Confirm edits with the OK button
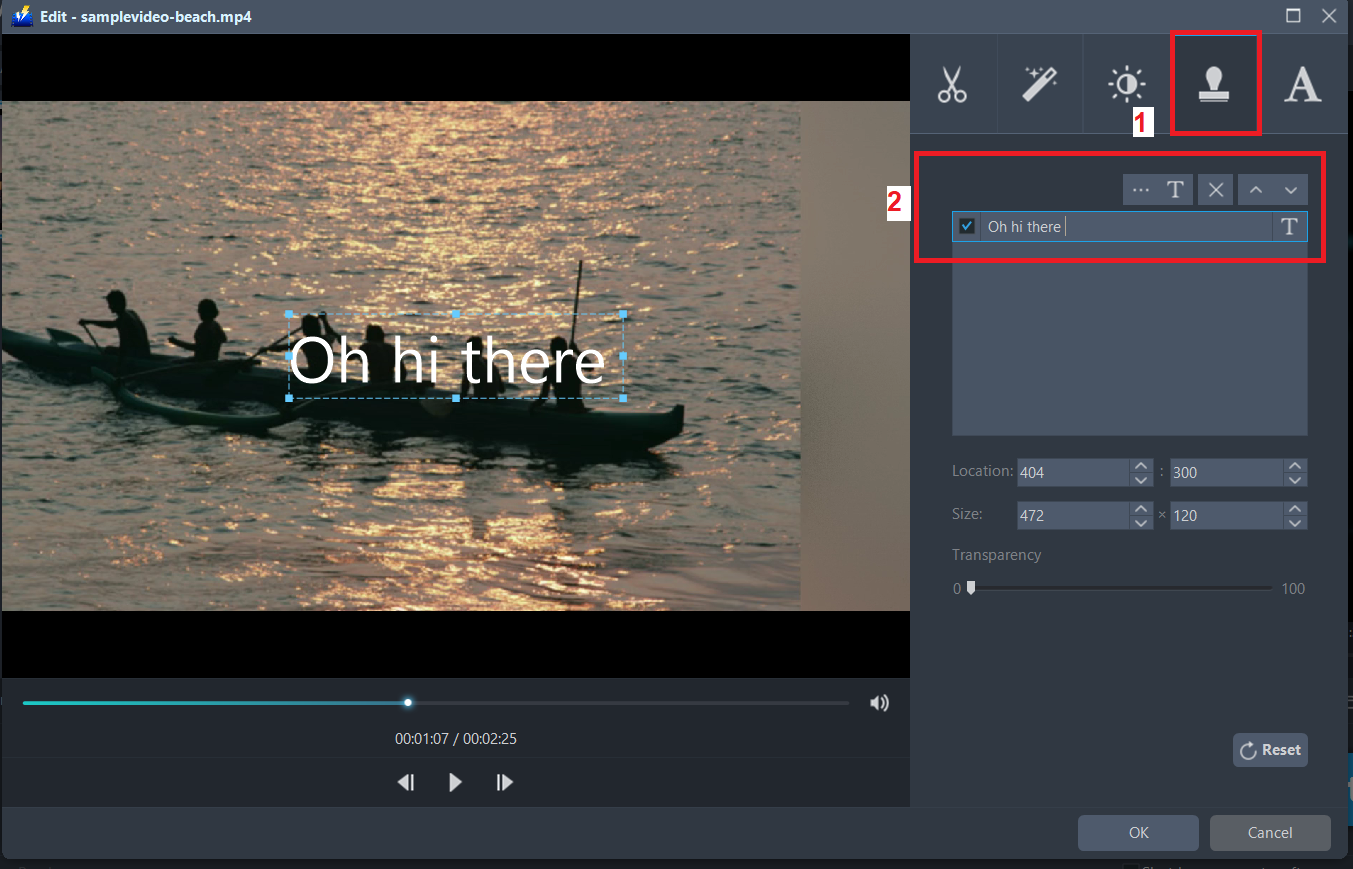This screenshot has height=869, width=1353. [1138, 832]
